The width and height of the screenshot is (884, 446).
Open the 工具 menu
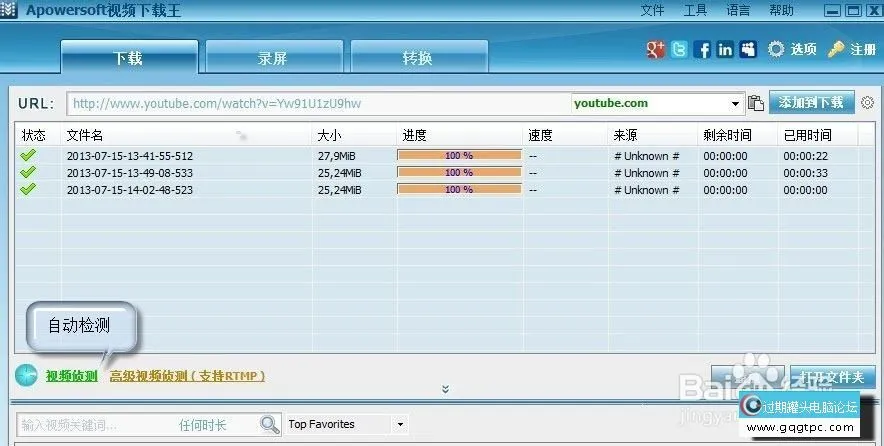695,11
